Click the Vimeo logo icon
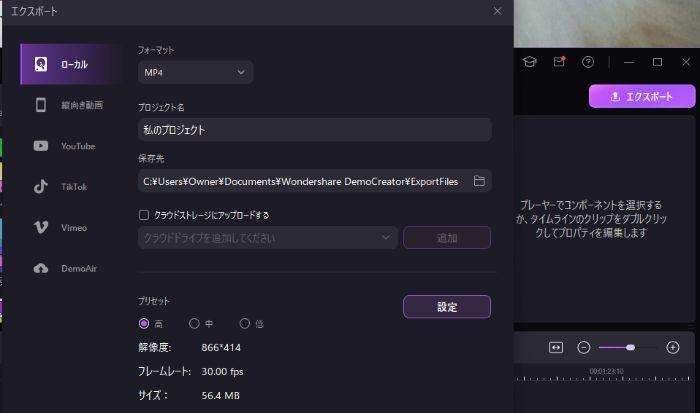Image resolution: width=700 pixels, height=413 pixels. pos(41,228)
